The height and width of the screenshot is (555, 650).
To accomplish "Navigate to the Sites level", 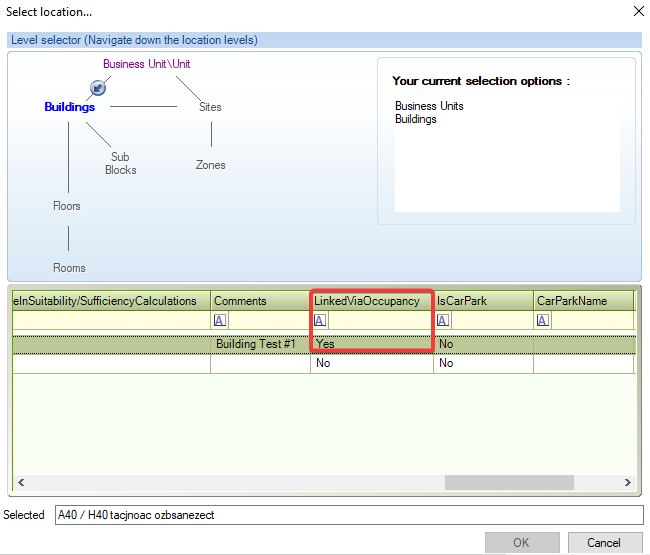I will 210,107.
